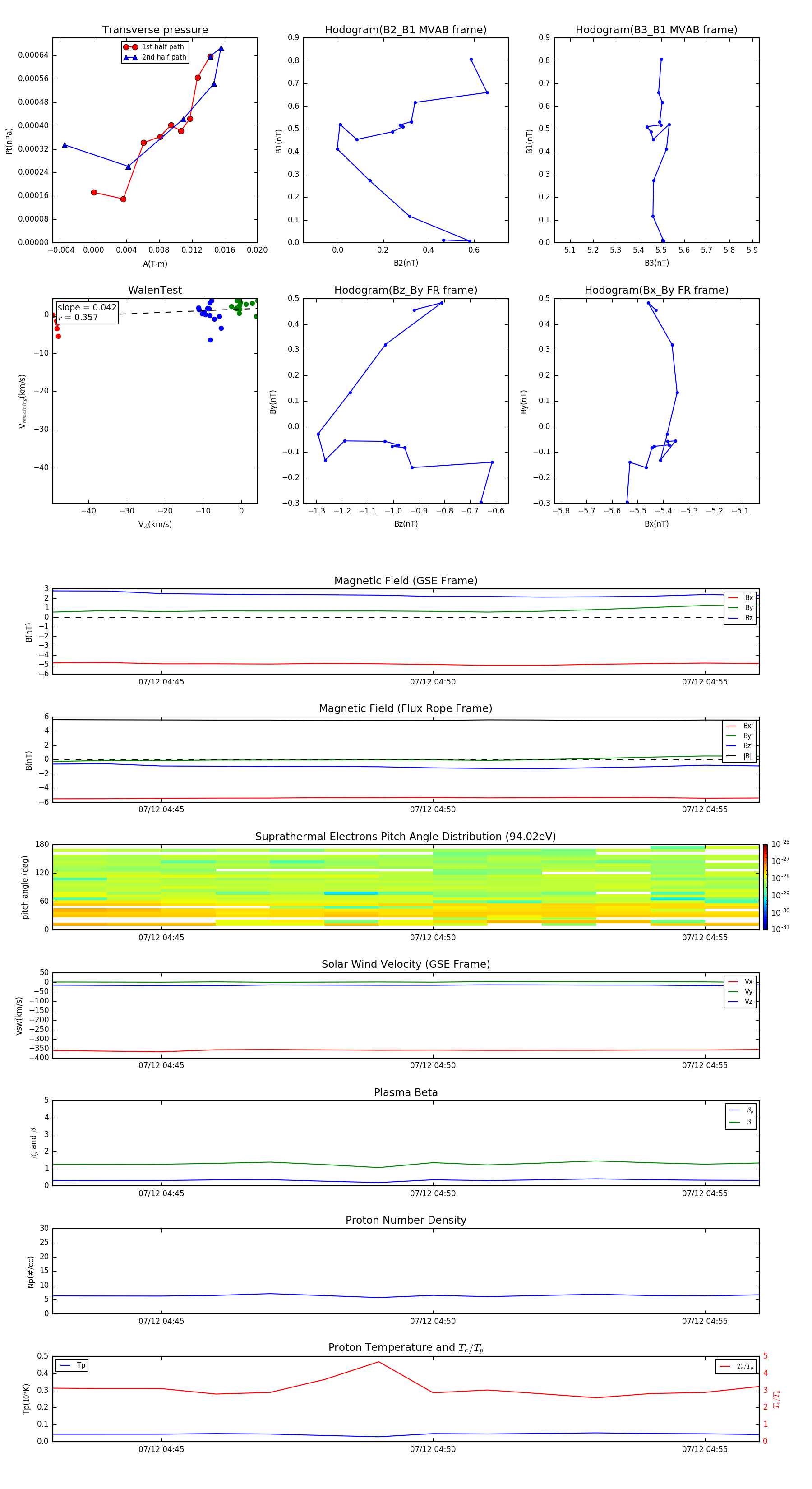Click '07/12 04:55' tick under Proton Temperature
The height and width of the screenshot is (1489, 812).
click(705, 1449)
